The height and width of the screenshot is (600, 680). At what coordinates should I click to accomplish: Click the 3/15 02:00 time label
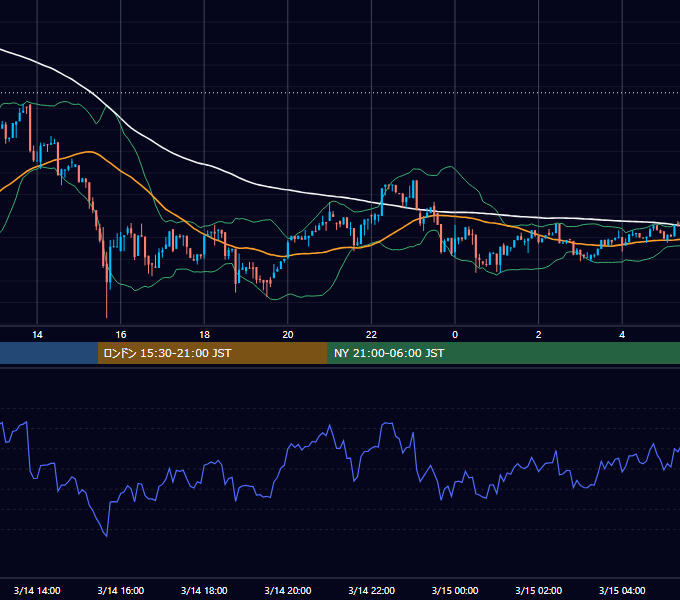[539, 590]
